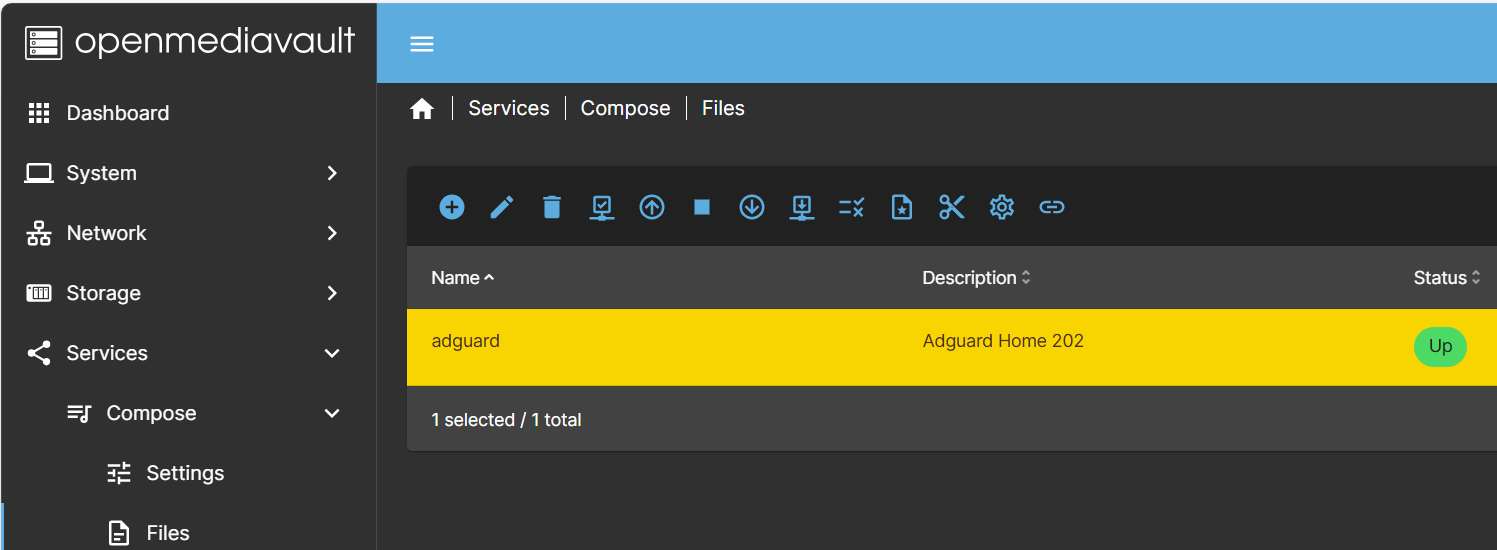Open Settings under Compose
This screenshot has height=550, width=1497.
click(188, 473)
